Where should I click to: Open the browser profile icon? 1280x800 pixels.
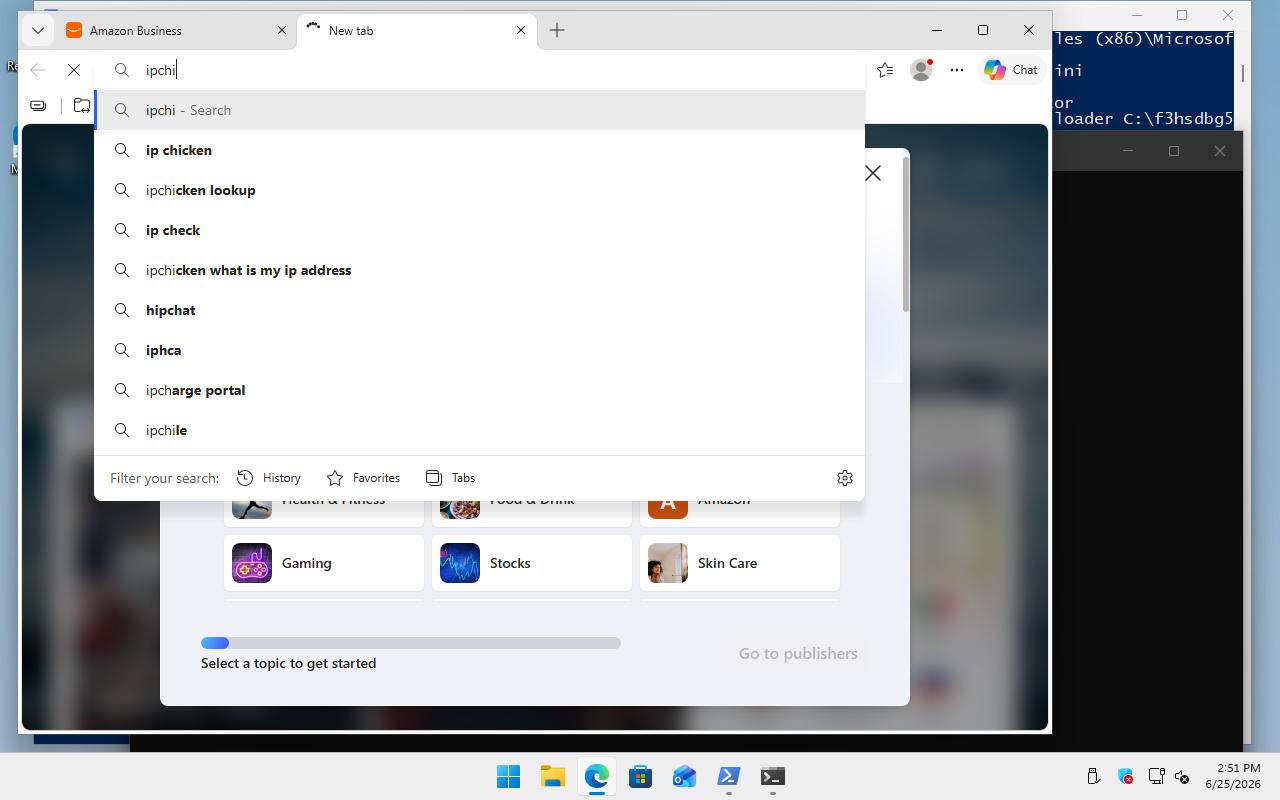click(x=921, y=70)
